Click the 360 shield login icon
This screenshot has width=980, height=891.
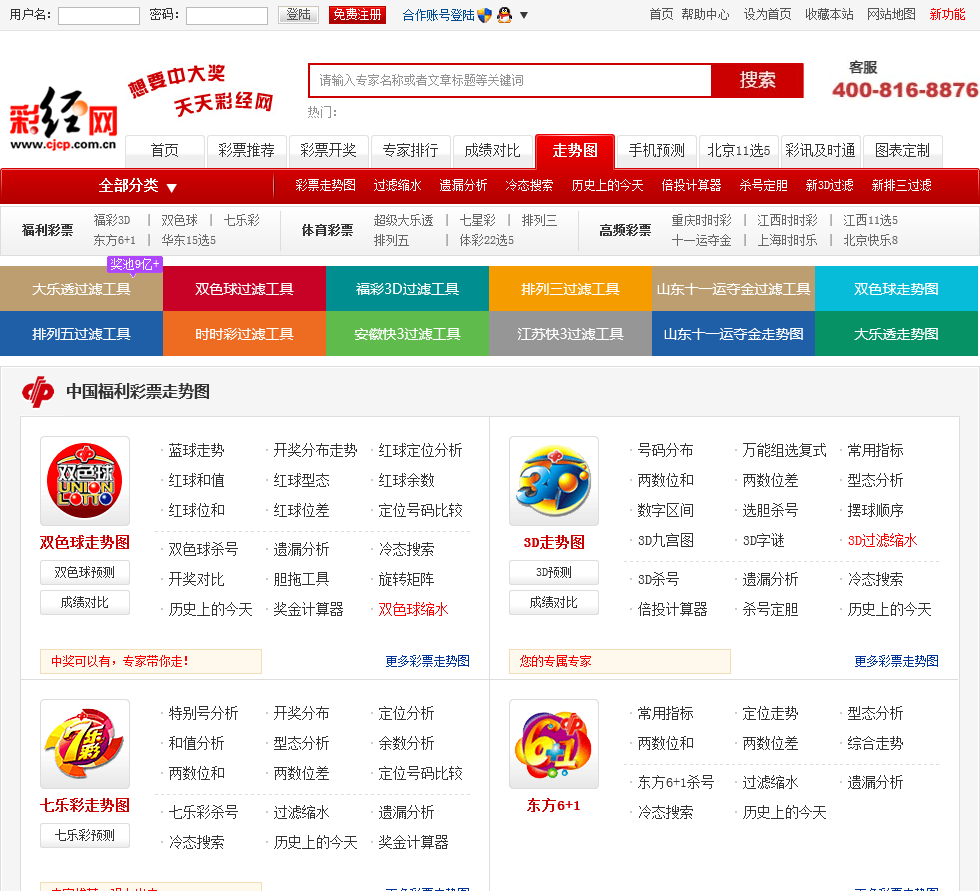click(x=484, y=15)
